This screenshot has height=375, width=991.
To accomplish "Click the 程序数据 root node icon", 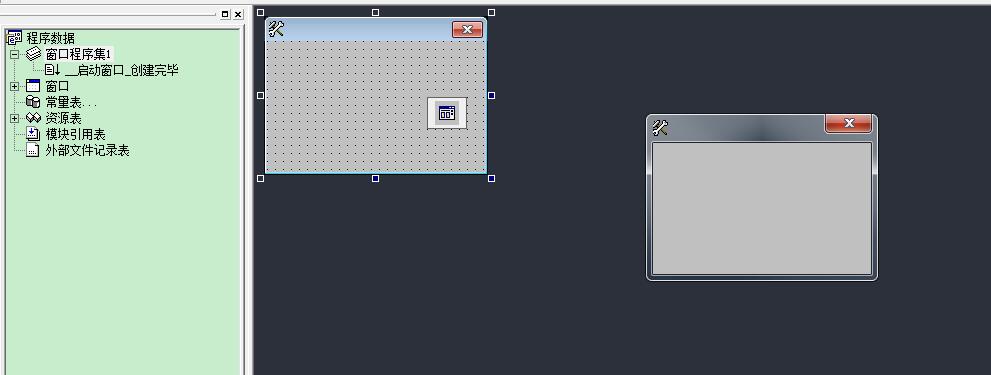I will click(x=14, y=38).
